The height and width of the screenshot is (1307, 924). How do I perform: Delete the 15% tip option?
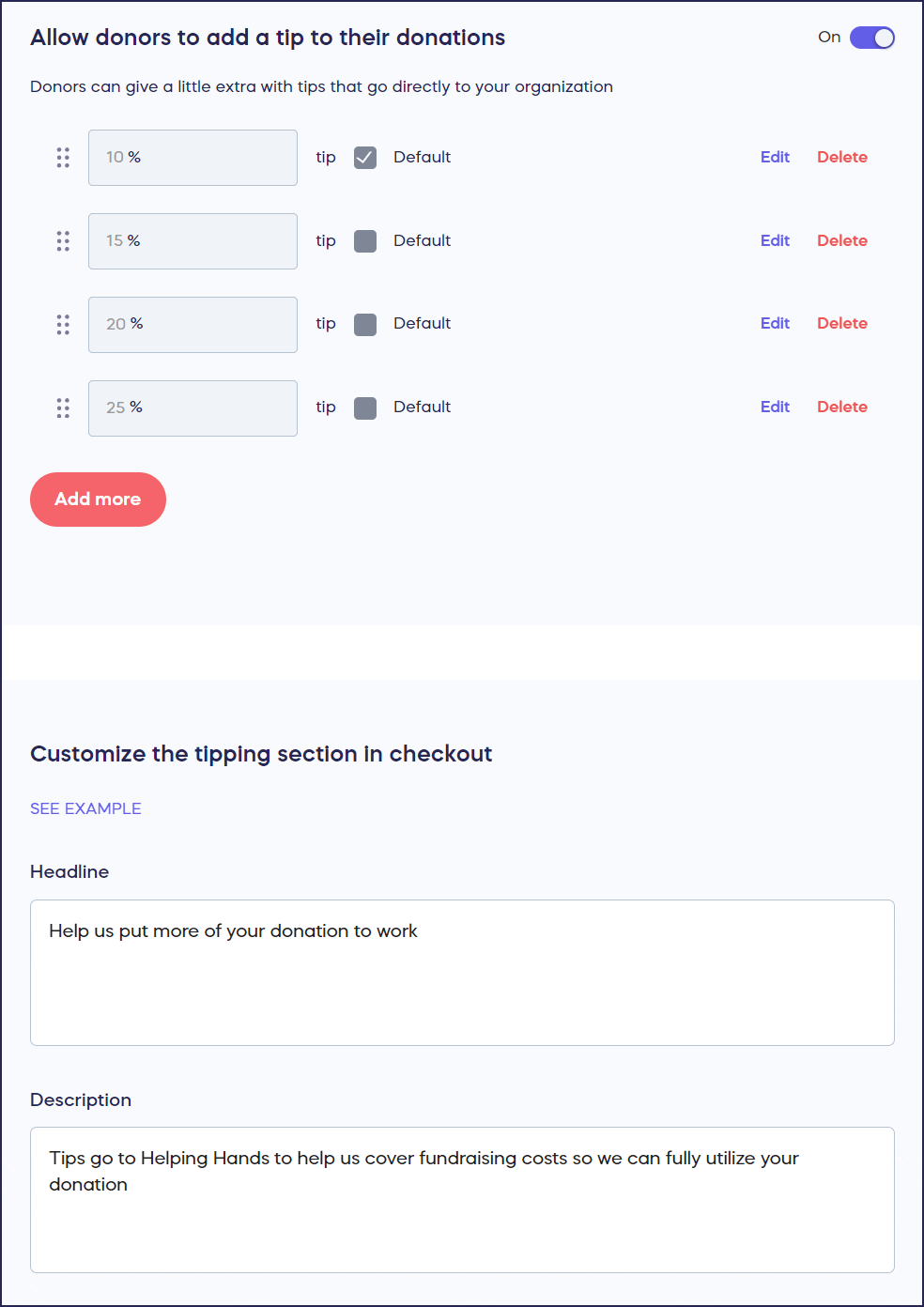(x=841, y=240)
